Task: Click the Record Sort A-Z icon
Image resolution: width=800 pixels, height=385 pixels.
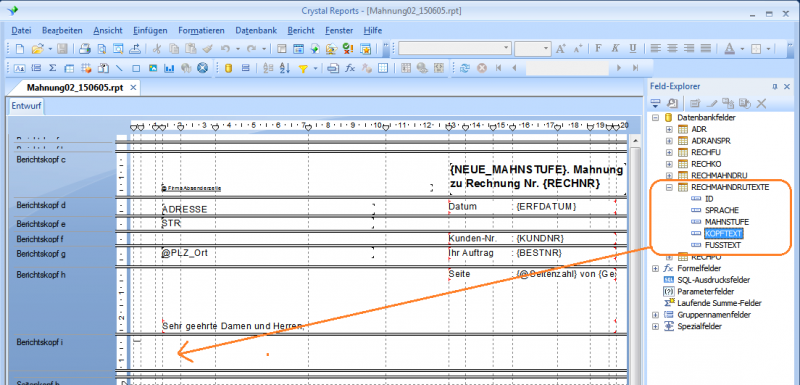Action: (285, 68)
